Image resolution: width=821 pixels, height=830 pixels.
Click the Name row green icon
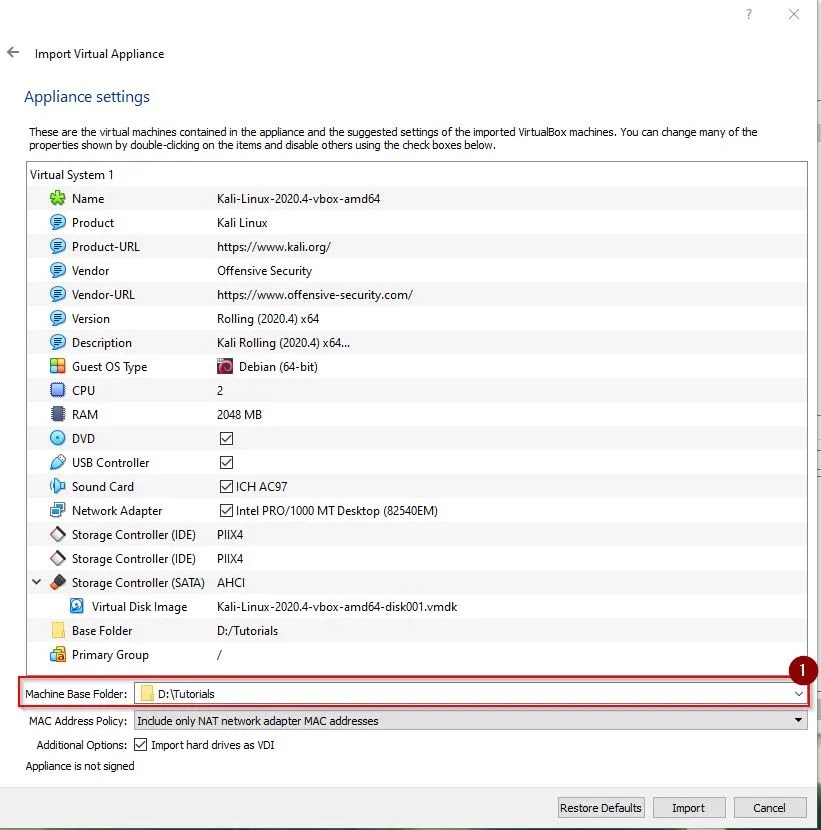pos(57,199)
